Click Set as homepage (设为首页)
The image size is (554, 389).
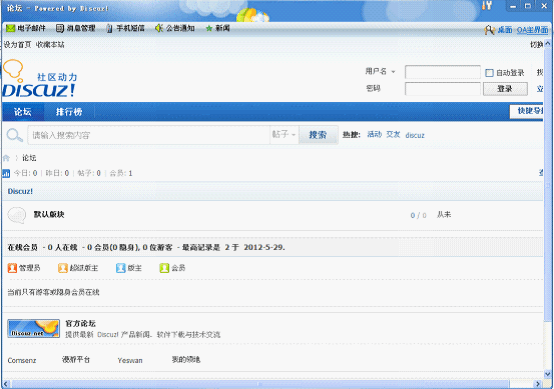pos(17,45)
